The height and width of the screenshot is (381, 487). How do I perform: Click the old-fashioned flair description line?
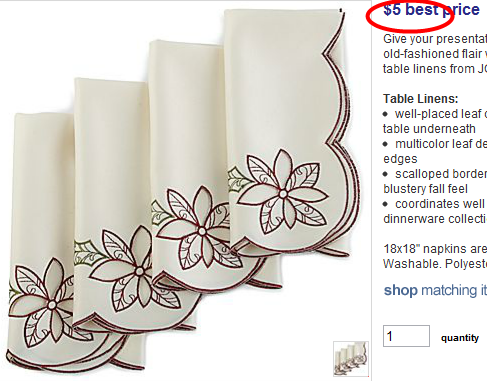[435, 54]
